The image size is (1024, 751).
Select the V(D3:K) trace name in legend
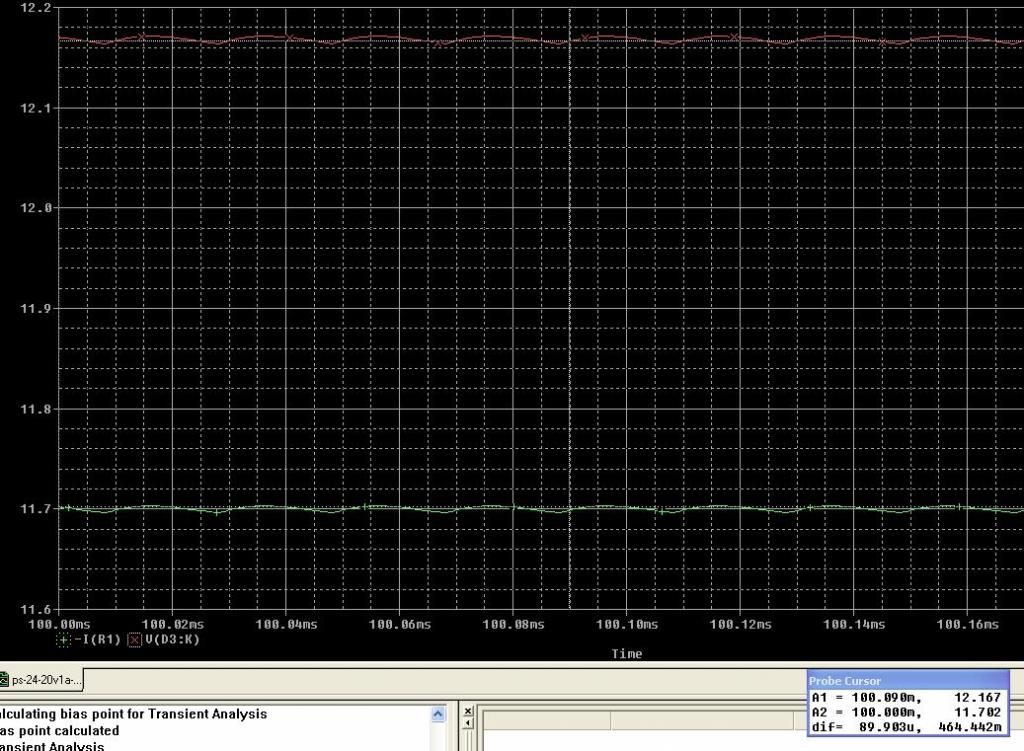(172, 640)
